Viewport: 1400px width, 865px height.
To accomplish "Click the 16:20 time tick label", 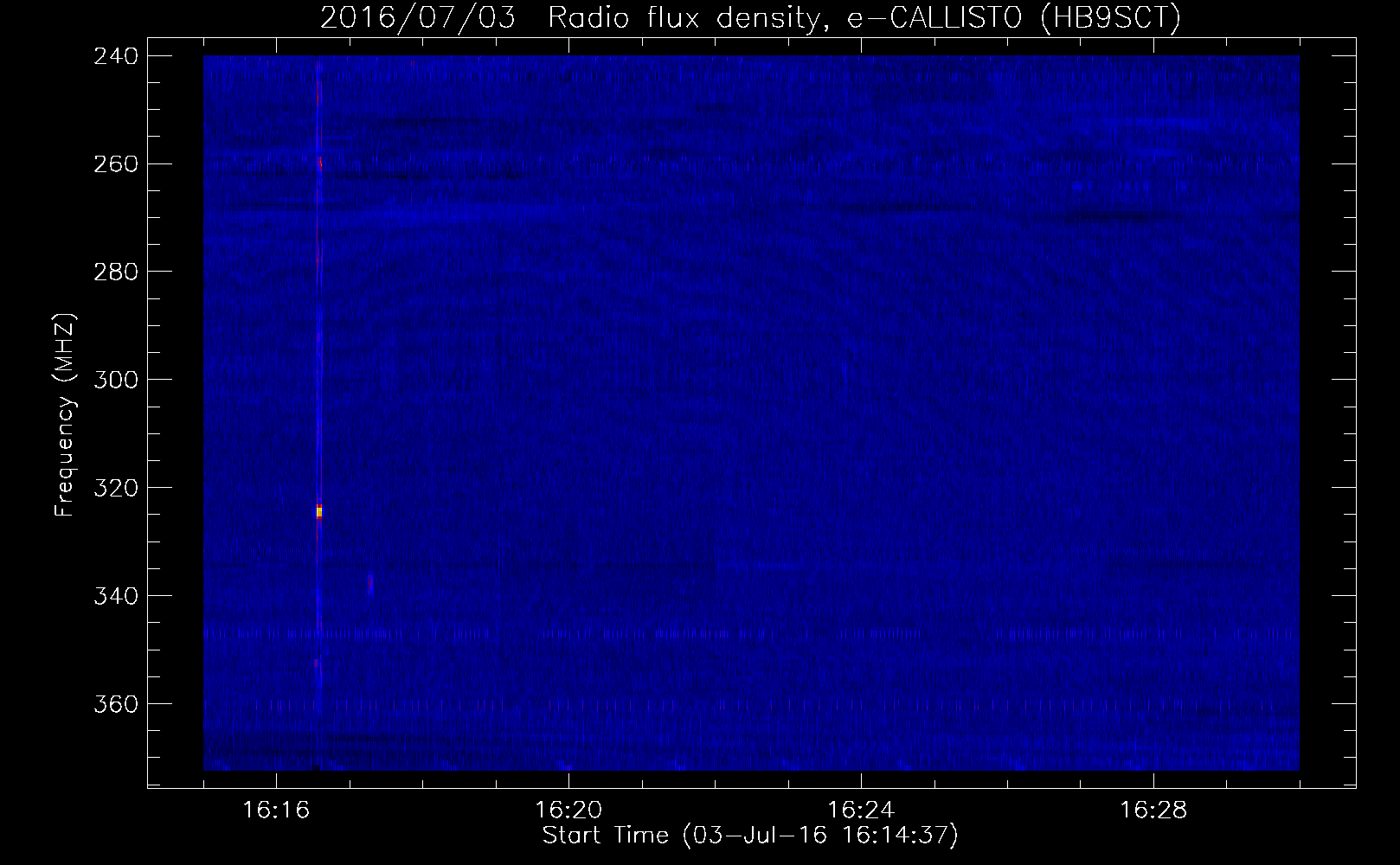I will coord(569,811).
